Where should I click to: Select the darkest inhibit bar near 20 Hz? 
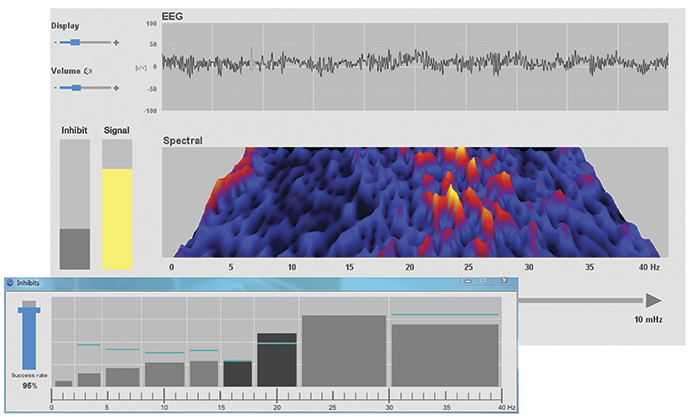[277, 360]
